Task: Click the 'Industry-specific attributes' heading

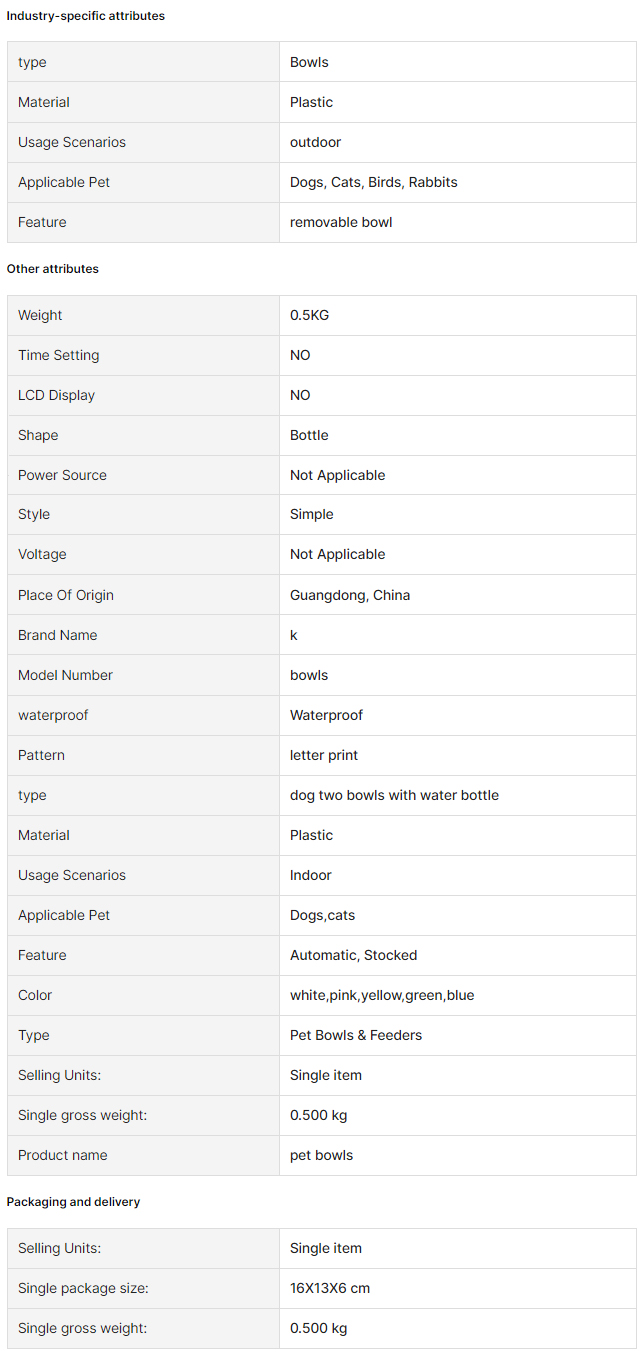Action: click(86, 16)
